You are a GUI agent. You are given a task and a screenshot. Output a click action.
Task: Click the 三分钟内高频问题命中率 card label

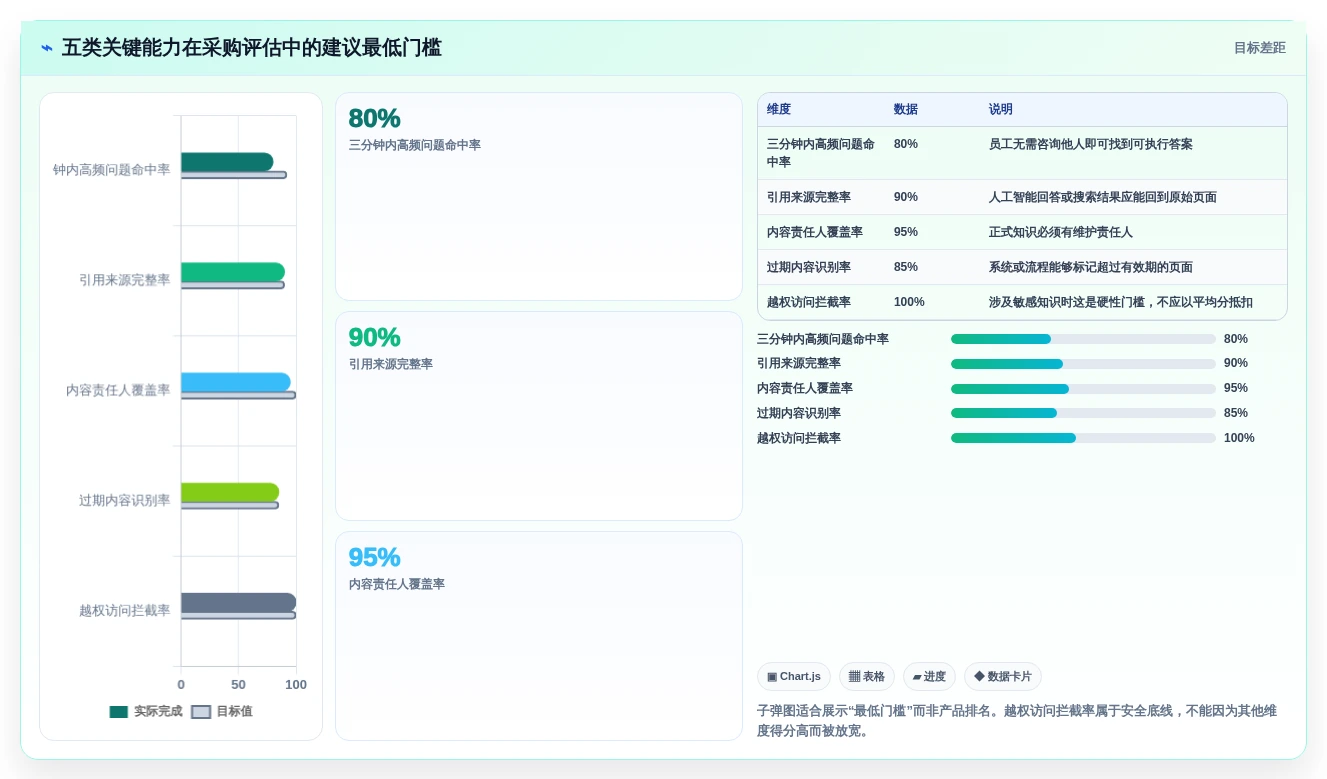[x=415, y=145]
